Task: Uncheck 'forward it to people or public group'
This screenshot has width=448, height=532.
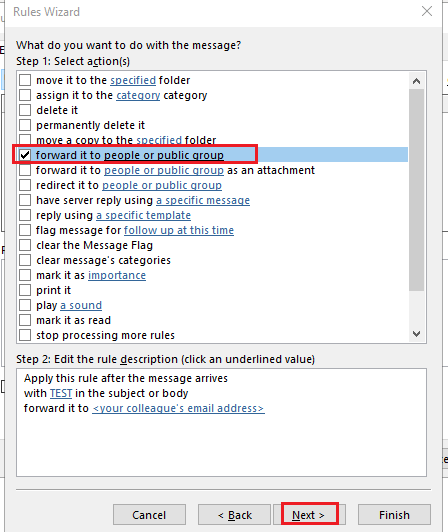Action: pos(25,155)
